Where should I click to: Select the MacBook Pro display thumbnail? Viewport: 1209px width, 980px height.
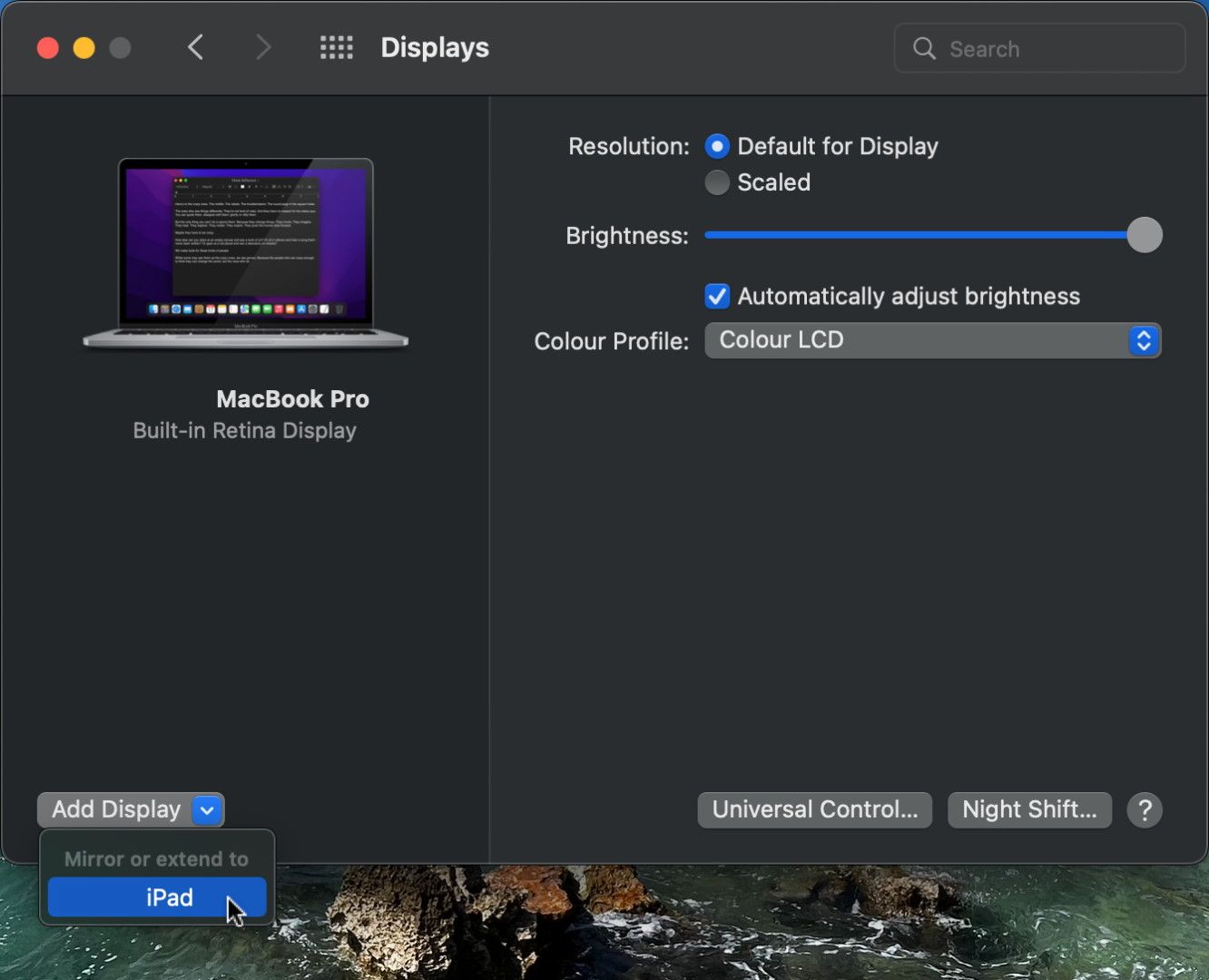[x=246, y=254]
